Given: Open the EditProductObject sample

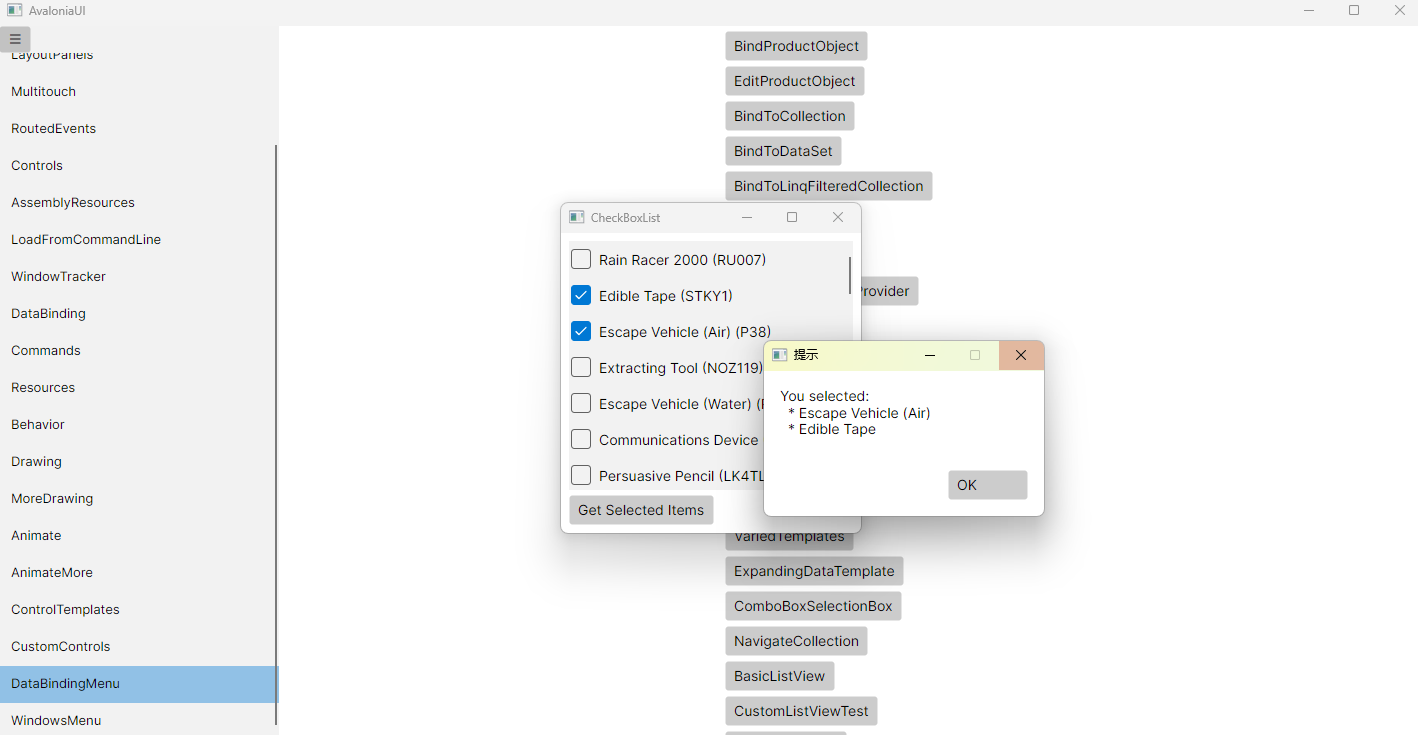Looking at the screenshot, I should [795, 81].
